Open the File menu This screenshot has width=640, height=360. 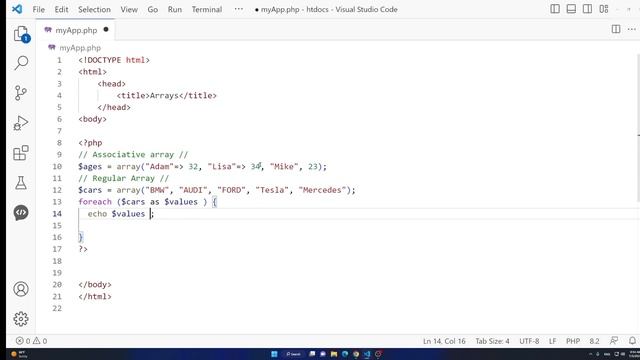39,9
